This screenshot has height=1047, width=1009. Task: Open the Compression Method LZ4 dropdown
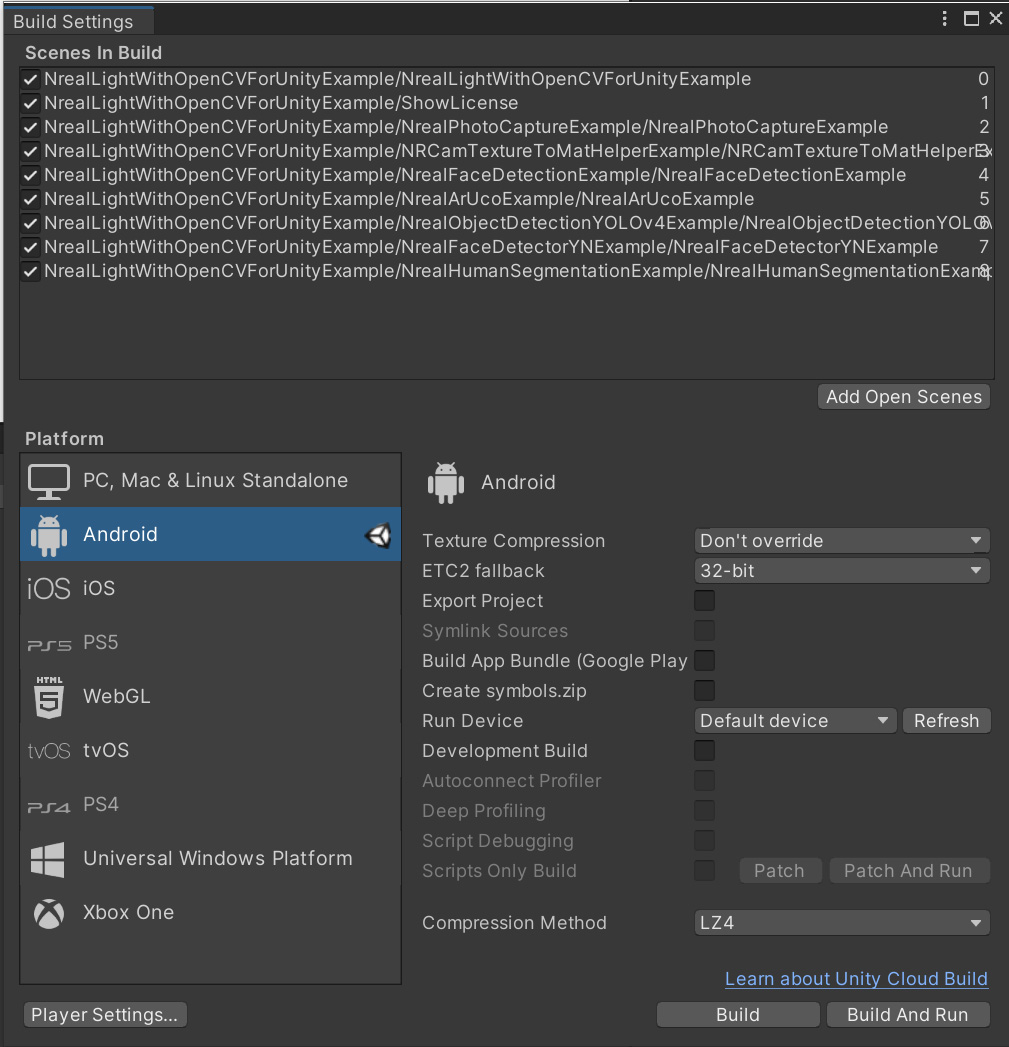click(842, 922)
